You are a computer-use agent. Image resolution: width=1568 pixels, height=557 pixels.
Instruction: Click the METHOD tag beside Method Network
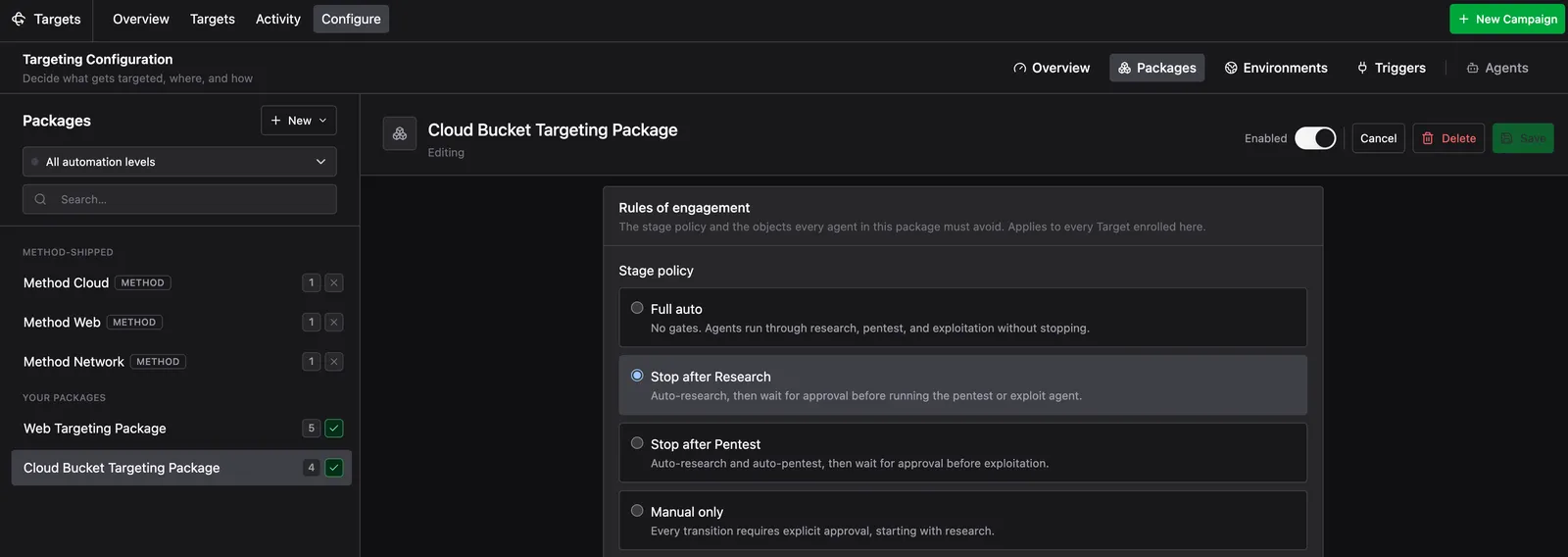click(x=158, y=362)
